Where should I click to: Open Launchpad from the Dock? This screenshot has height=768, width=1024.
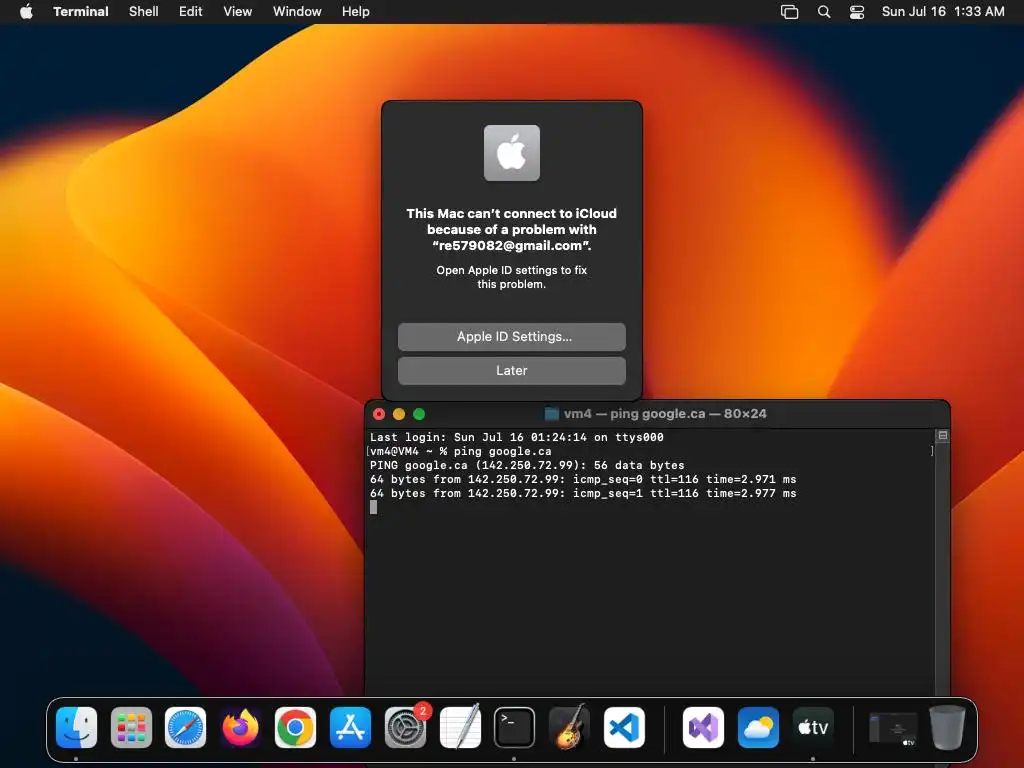[131, 727]
